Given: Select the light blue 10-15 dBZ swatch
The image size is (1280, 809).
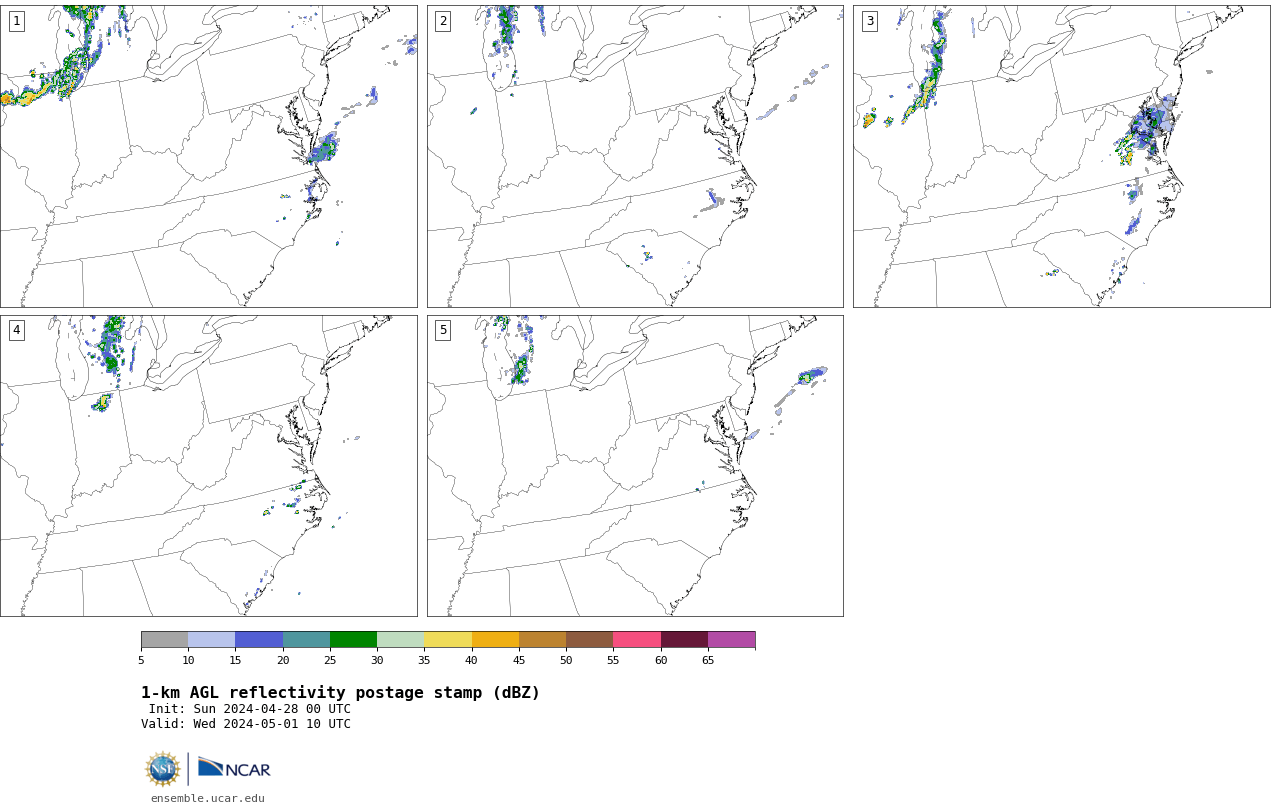Looking at the screenshot, I should [x=212, y=640].
